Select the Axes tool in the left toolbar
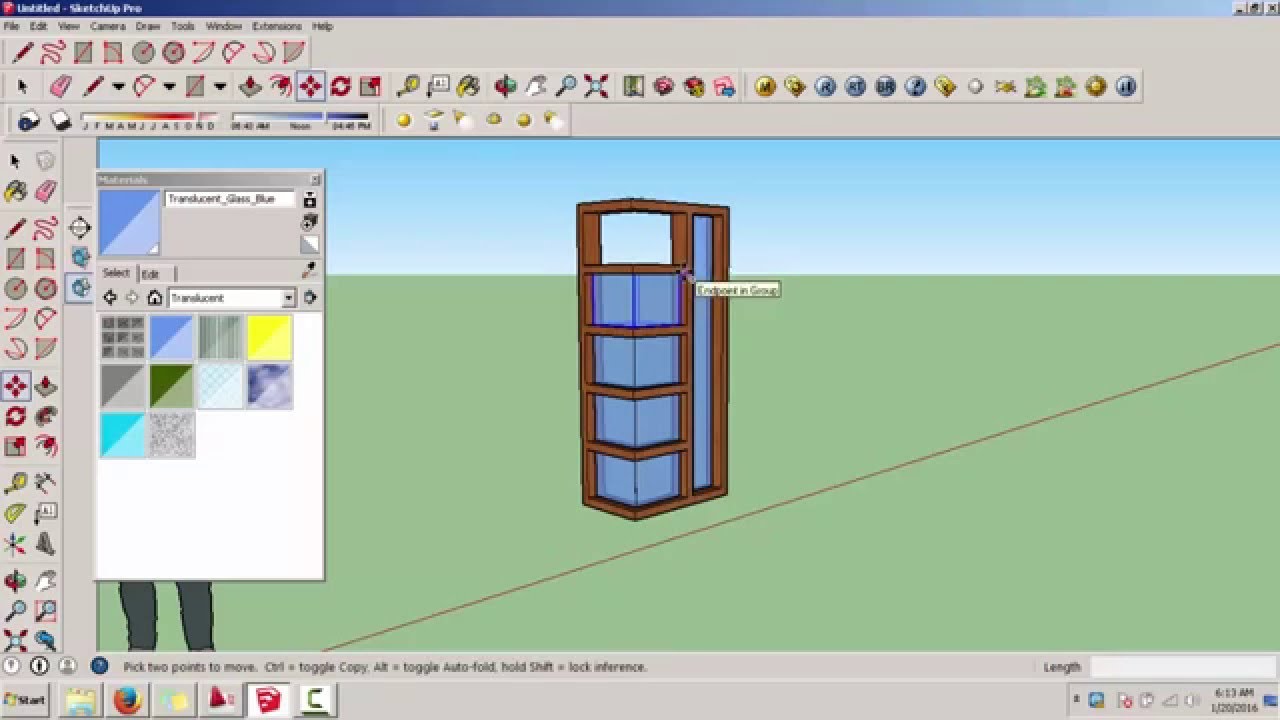This screenshot has width=1280, height=720. [x=15, y=545]
